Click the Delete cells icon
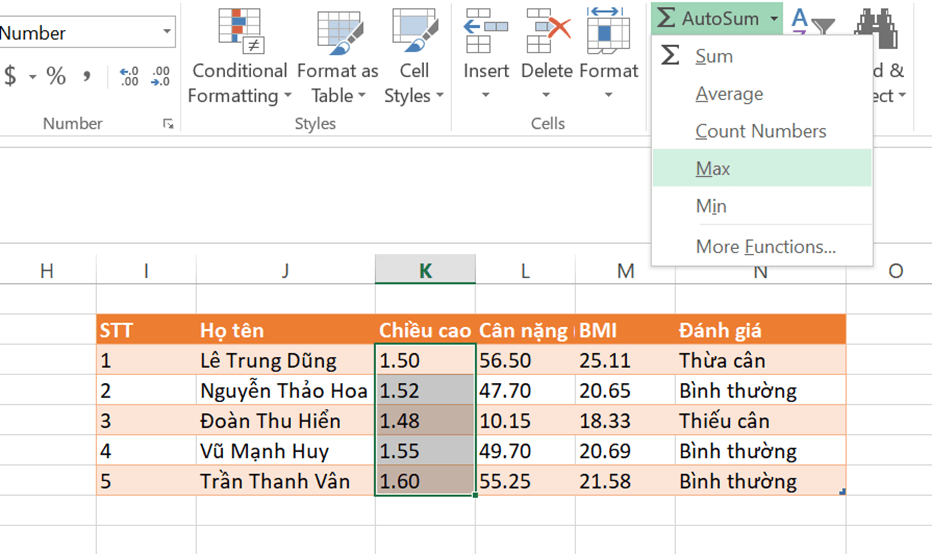 coord(547,31)
